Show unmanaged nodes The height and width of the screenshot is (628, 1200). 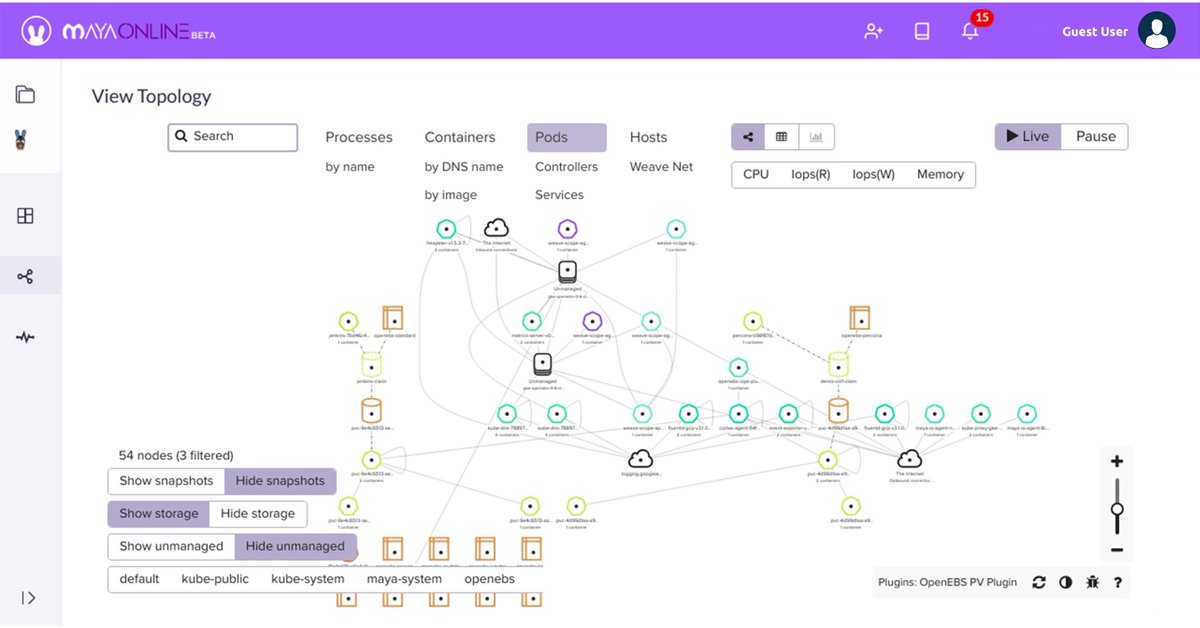[171, 546]
